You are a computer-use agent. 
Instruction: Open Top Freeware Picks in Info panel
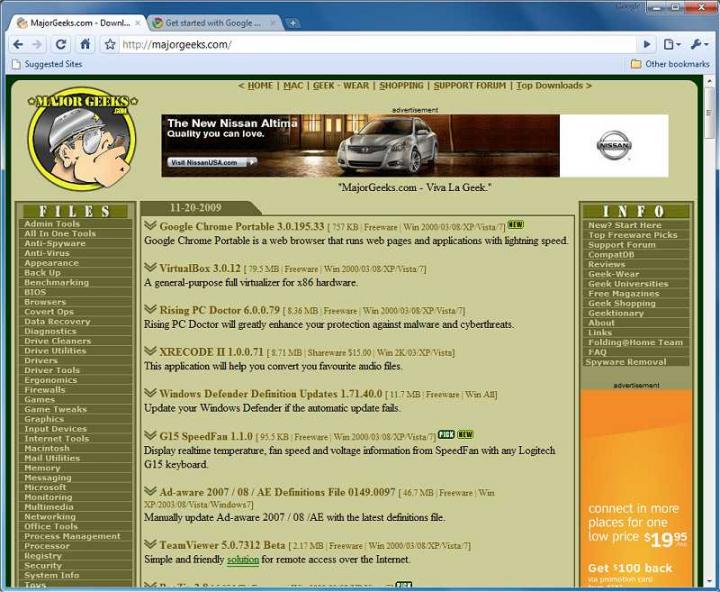(632, 235)
